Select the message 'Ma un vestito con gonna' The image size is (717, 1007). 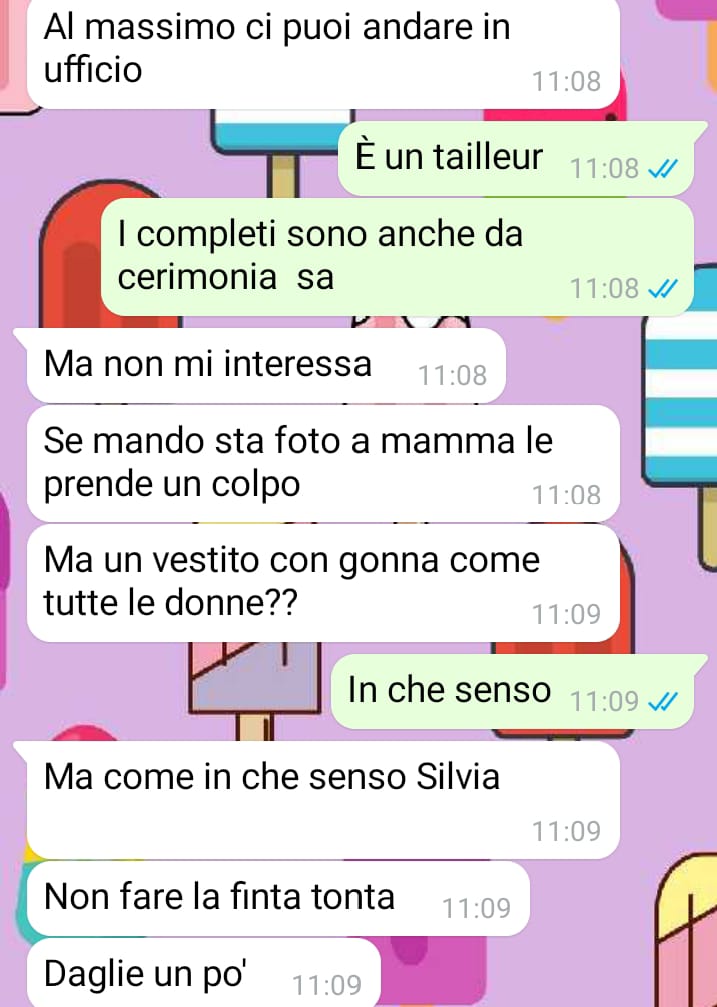click(323, 582)
